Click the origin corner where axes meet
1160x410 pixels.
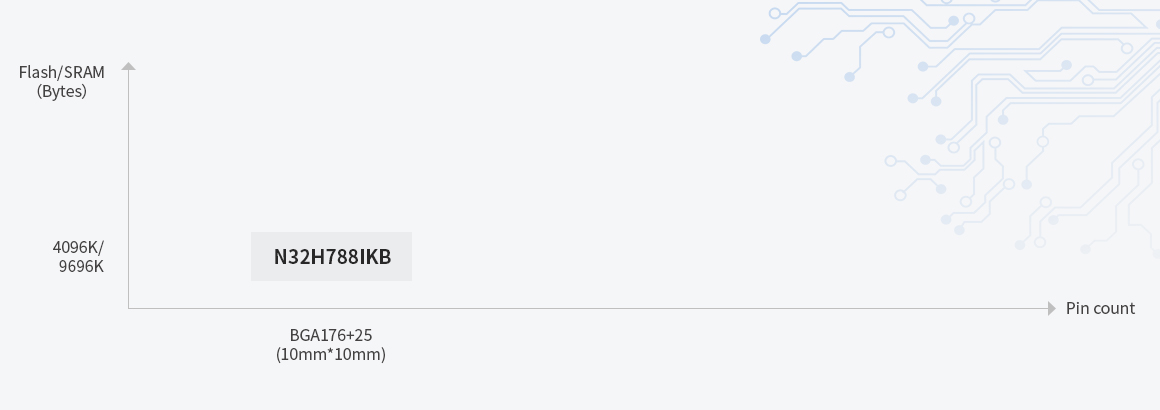tap(129, 309)
